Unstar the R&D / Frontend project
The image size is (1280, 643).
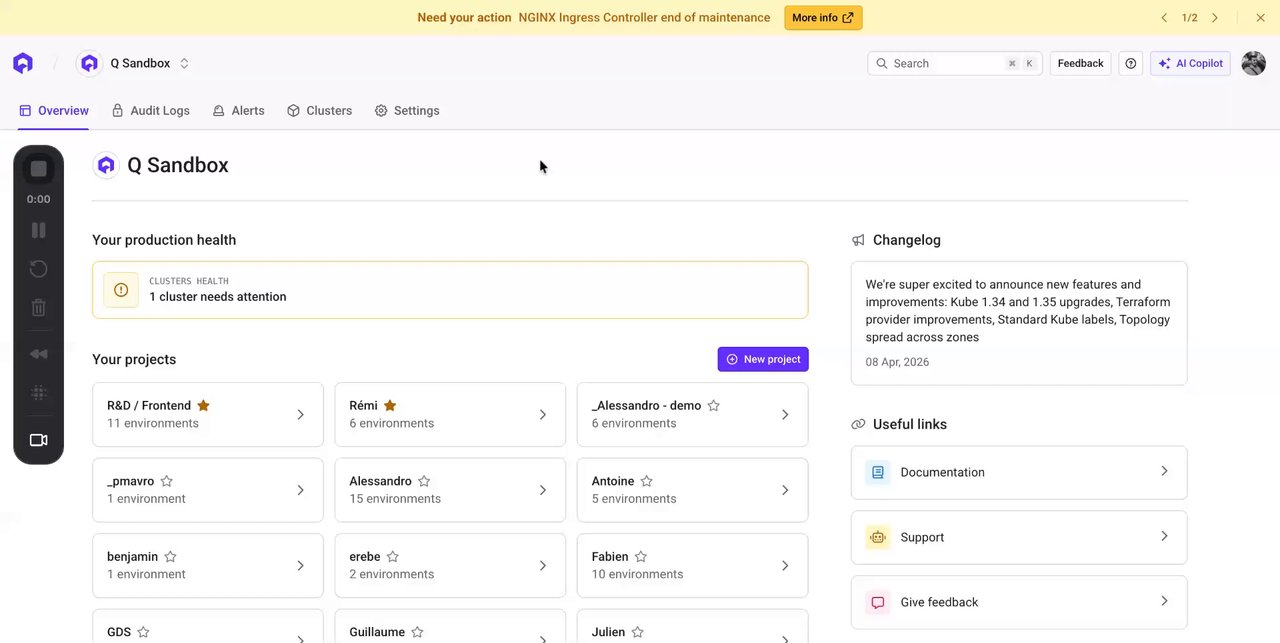[203, 406]
